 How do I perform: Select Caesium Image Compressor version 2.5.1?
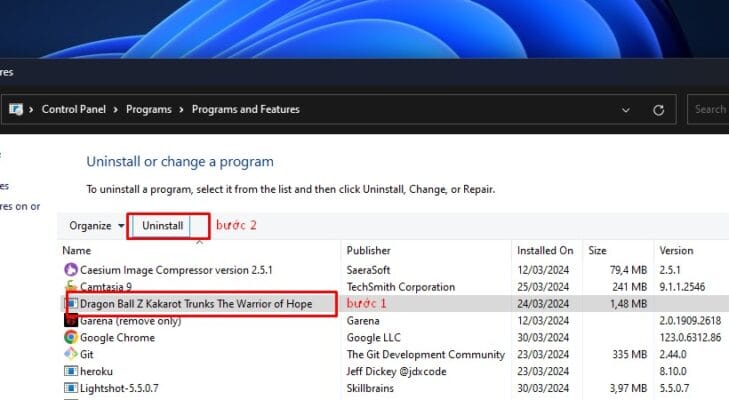(x=176, y=270)
